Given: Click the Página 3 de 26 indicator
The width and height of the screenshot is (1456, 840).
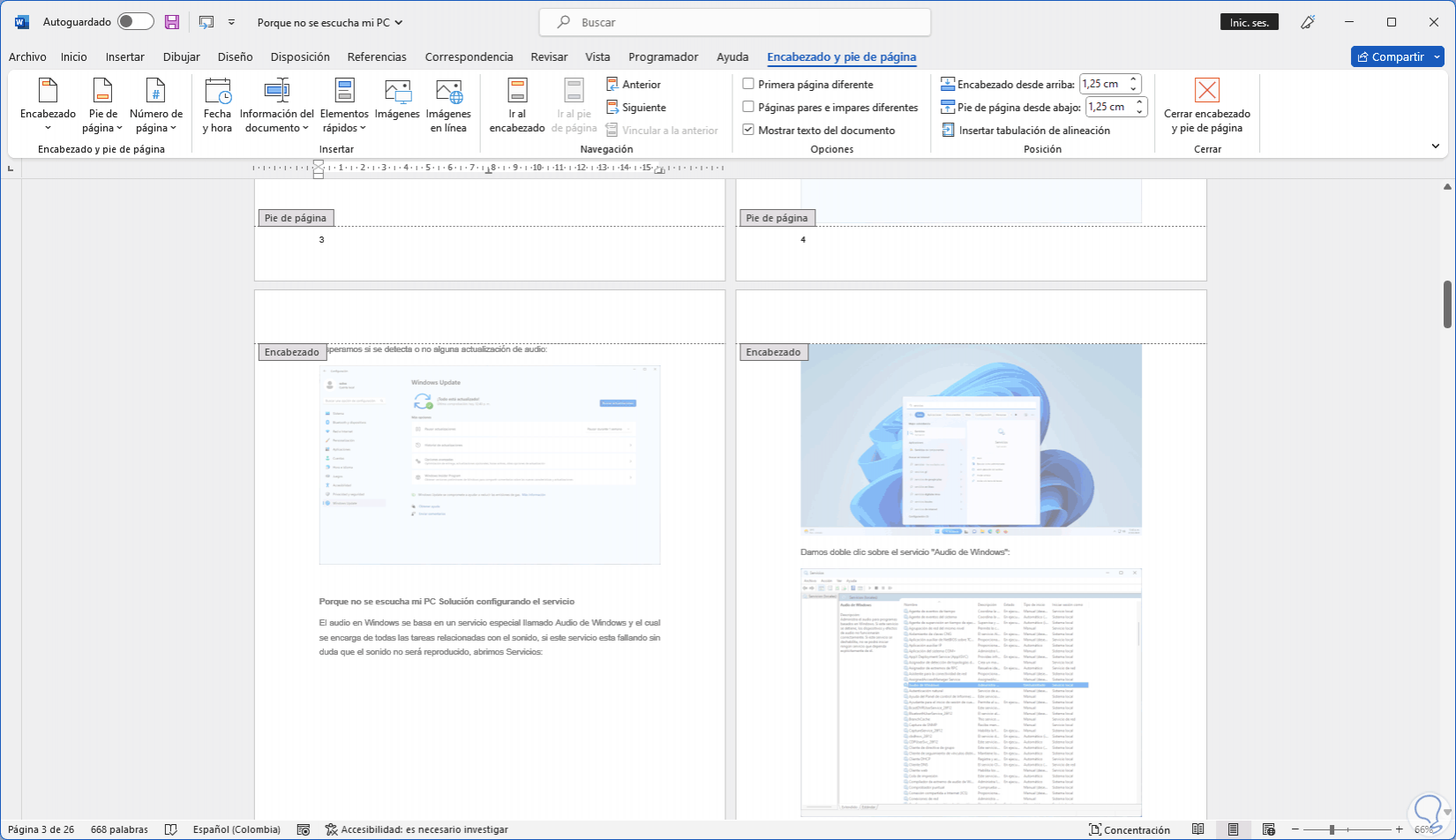Looking at the screenshot, I should 41,829.
